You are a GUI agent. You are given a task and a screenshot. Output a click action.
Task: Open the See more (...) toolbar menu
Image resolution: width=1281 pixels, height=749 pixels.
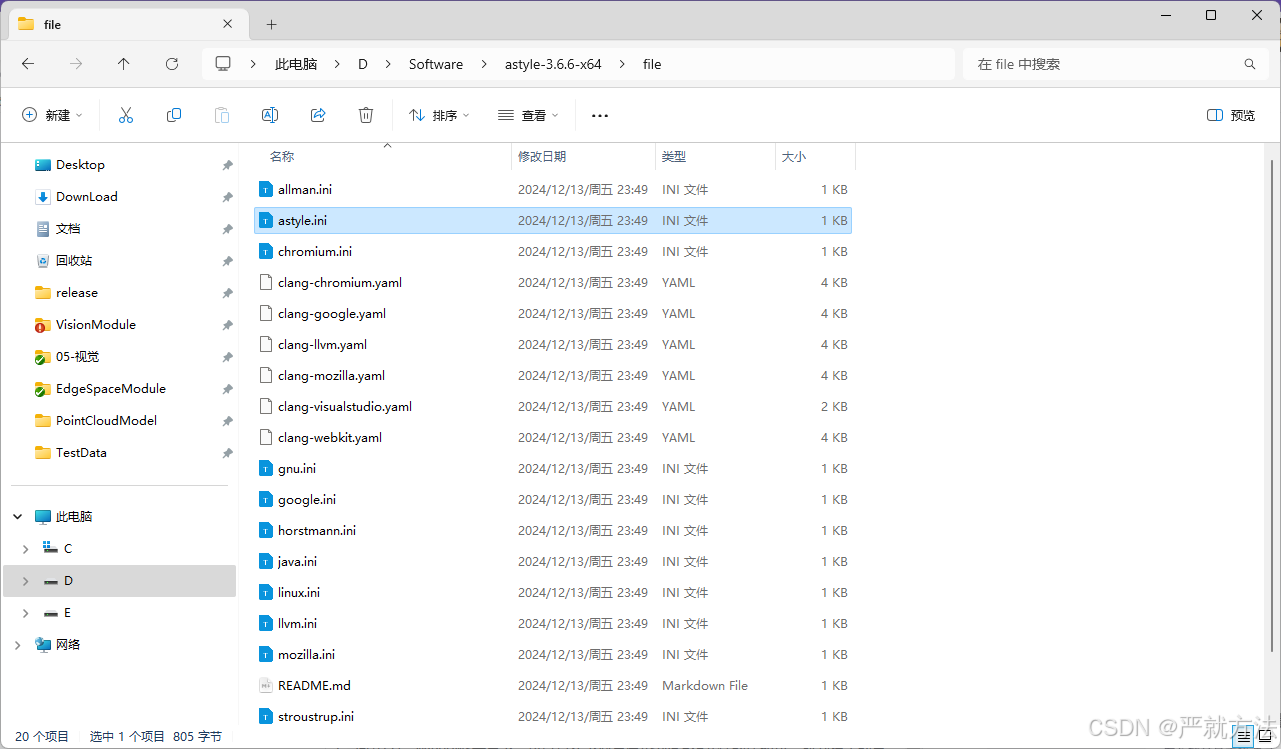coord(599,115)
